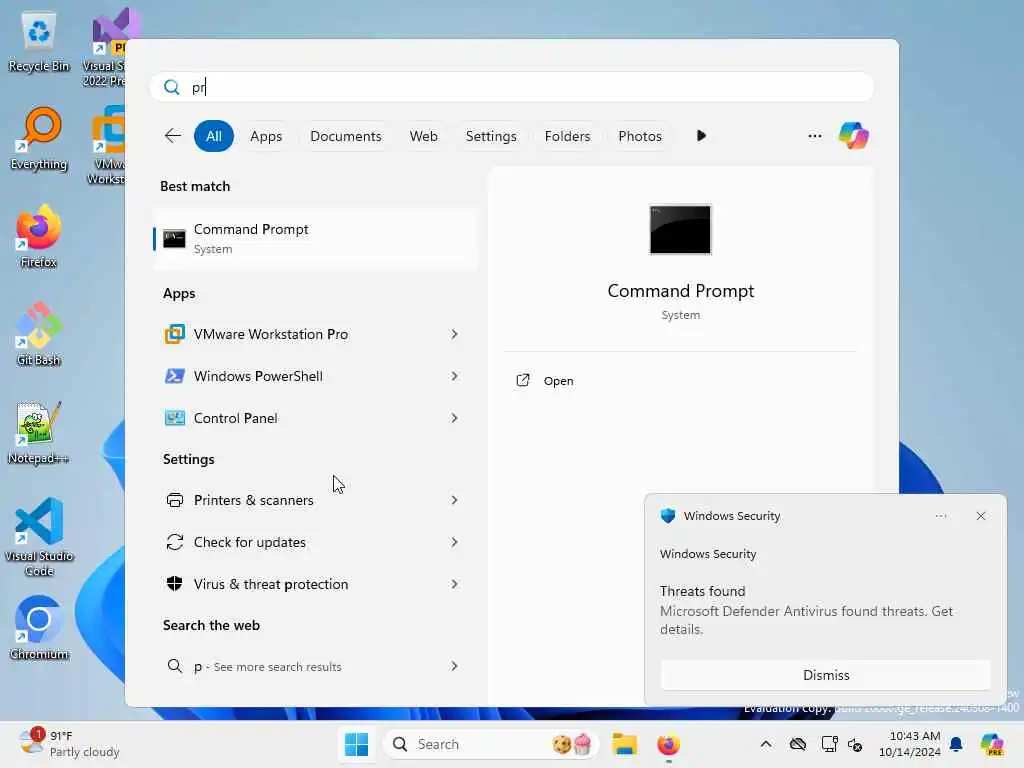This screenshot has width=1024, height=768.
Task: Open Chromium desktop shortcut
Action: pos(39,628)
